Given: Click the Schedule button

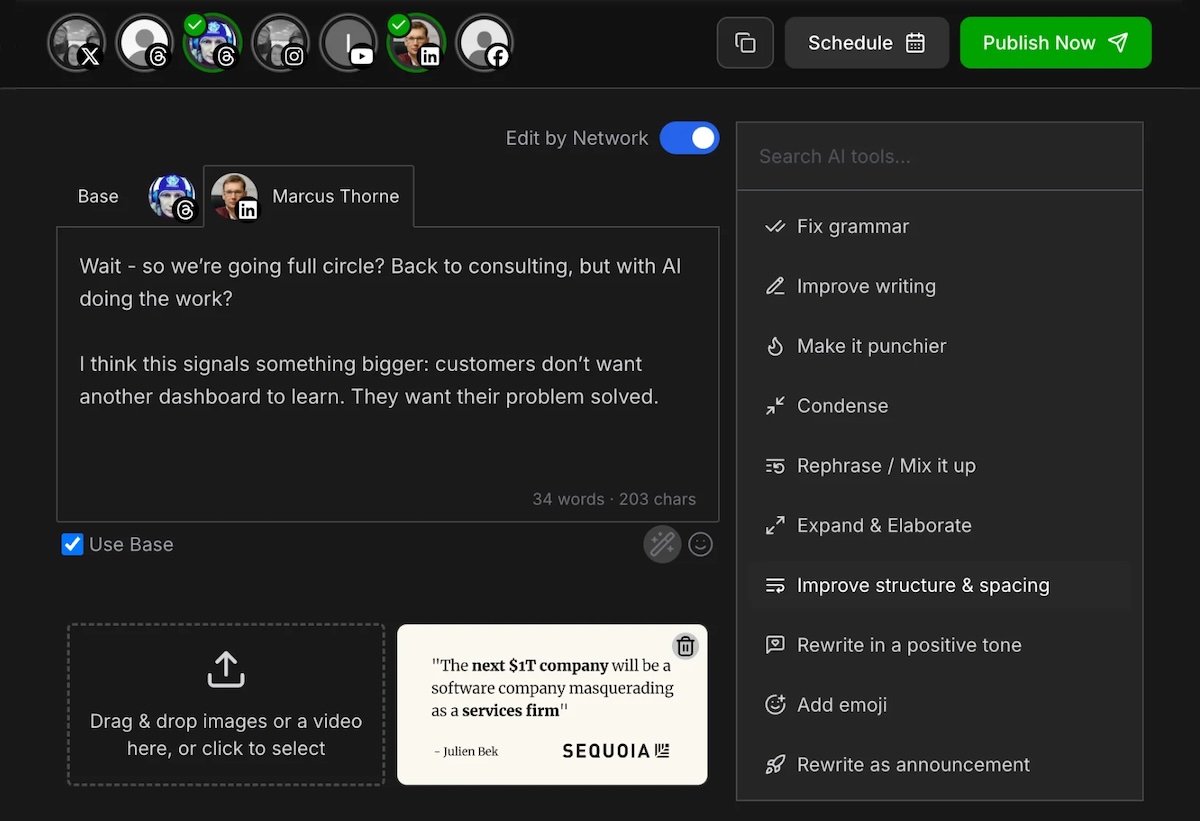Looking at the screenshot, I should [x=867, y=43].
